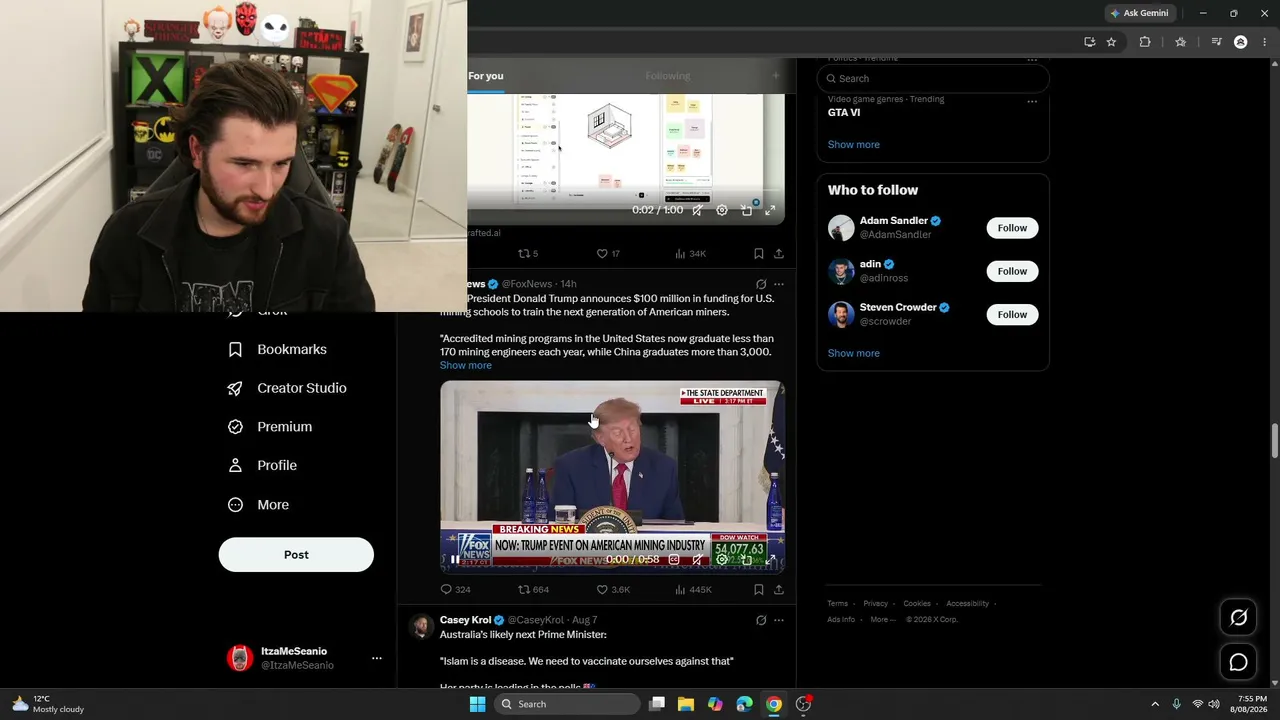Screen dimensions: 1280x720
Task: Unmute the 1:00 long video
Action: [698, 211]
